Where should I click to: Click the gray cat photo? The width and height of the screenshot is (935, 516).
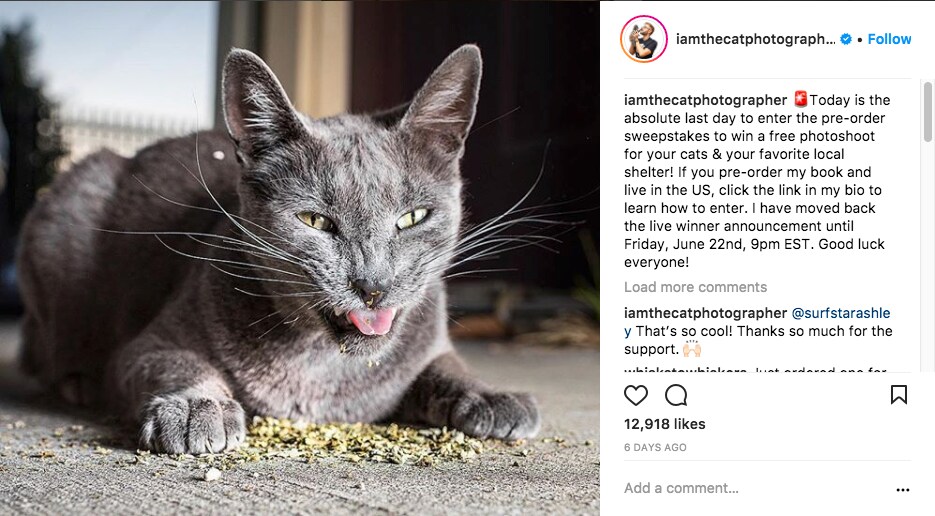tap(300, 258)
